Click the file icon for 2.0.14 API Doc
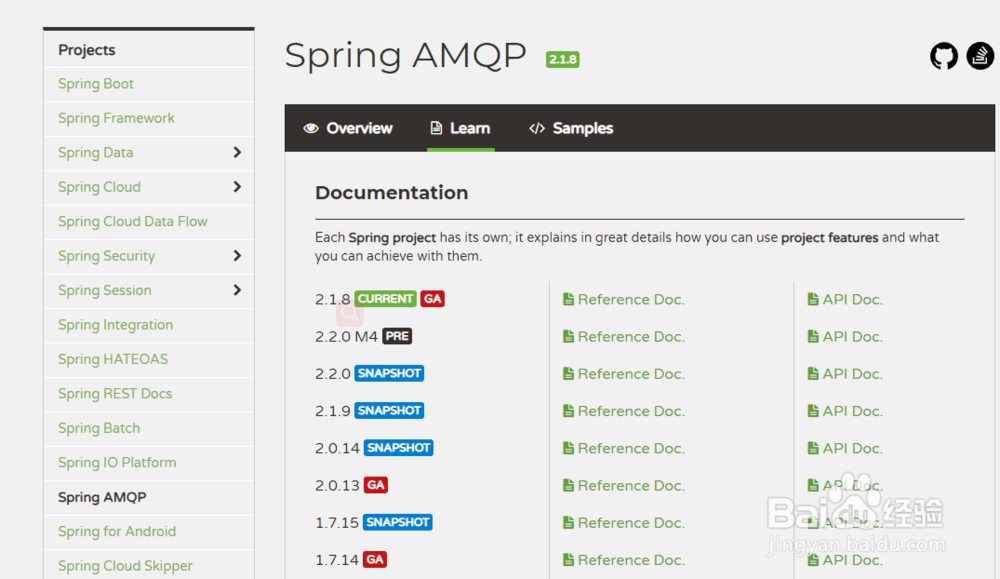 813,448
